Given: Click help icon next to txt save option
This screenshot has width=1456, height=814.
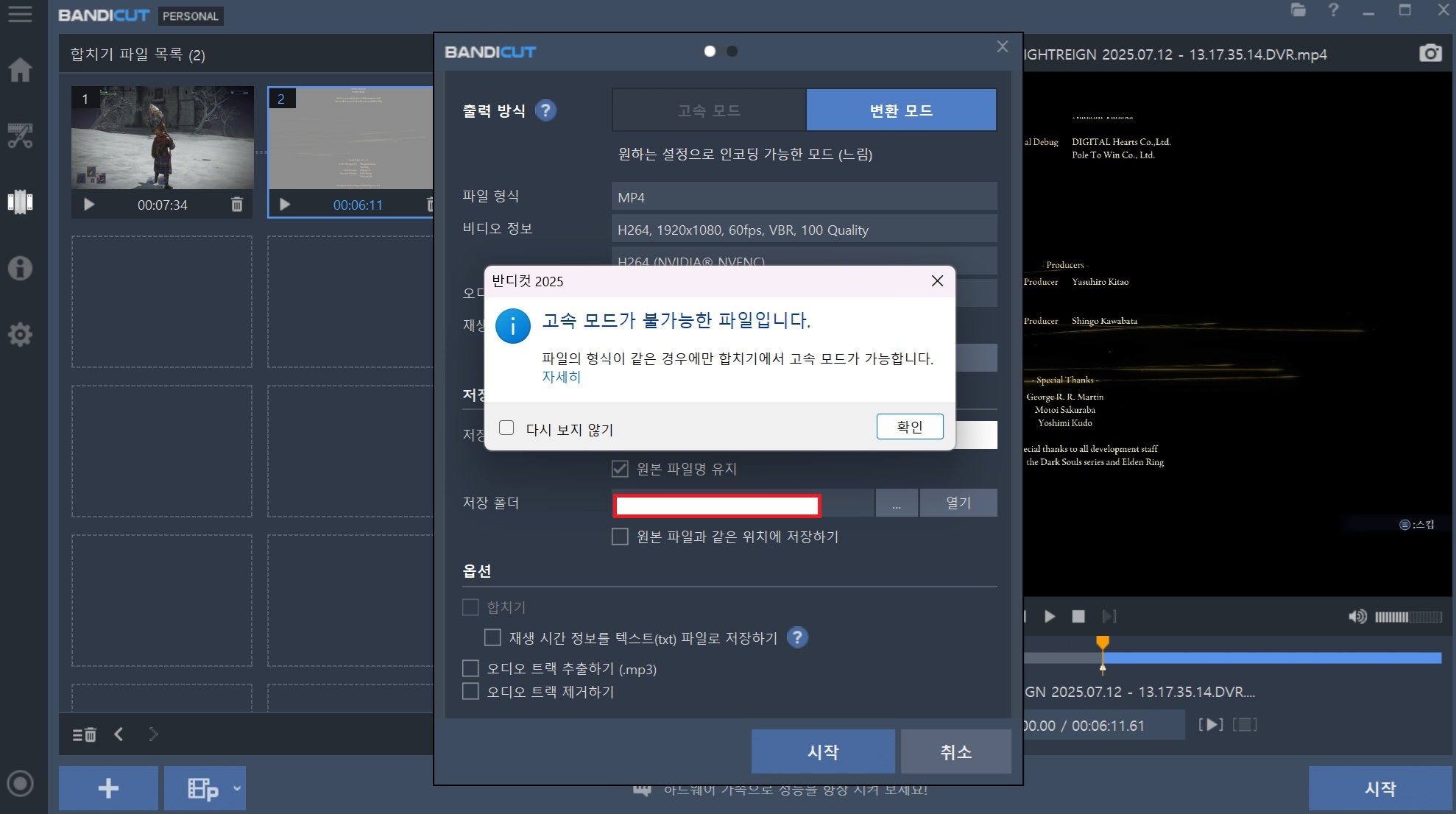Looking at the screenshot, I should [x=797, y=637].
